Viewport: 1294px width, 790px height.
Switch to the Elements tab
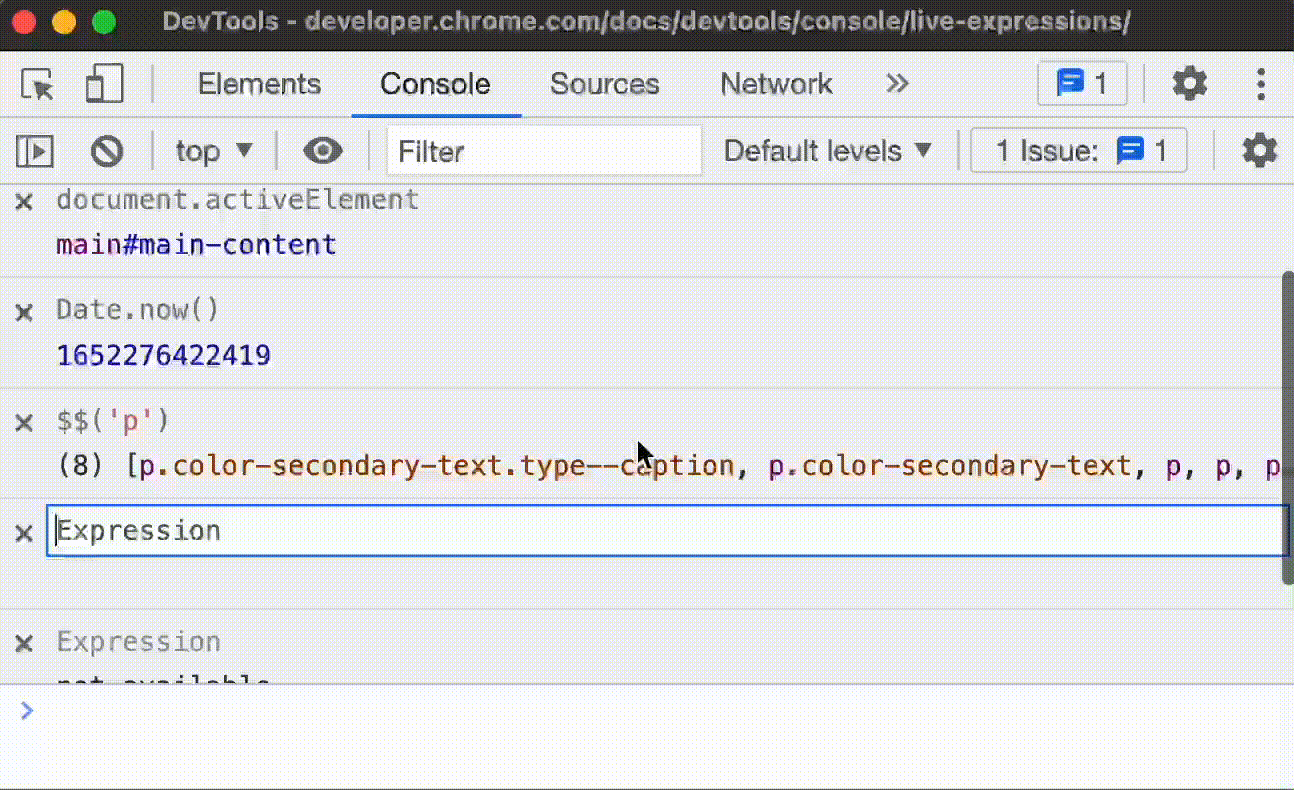click(259, 84)
